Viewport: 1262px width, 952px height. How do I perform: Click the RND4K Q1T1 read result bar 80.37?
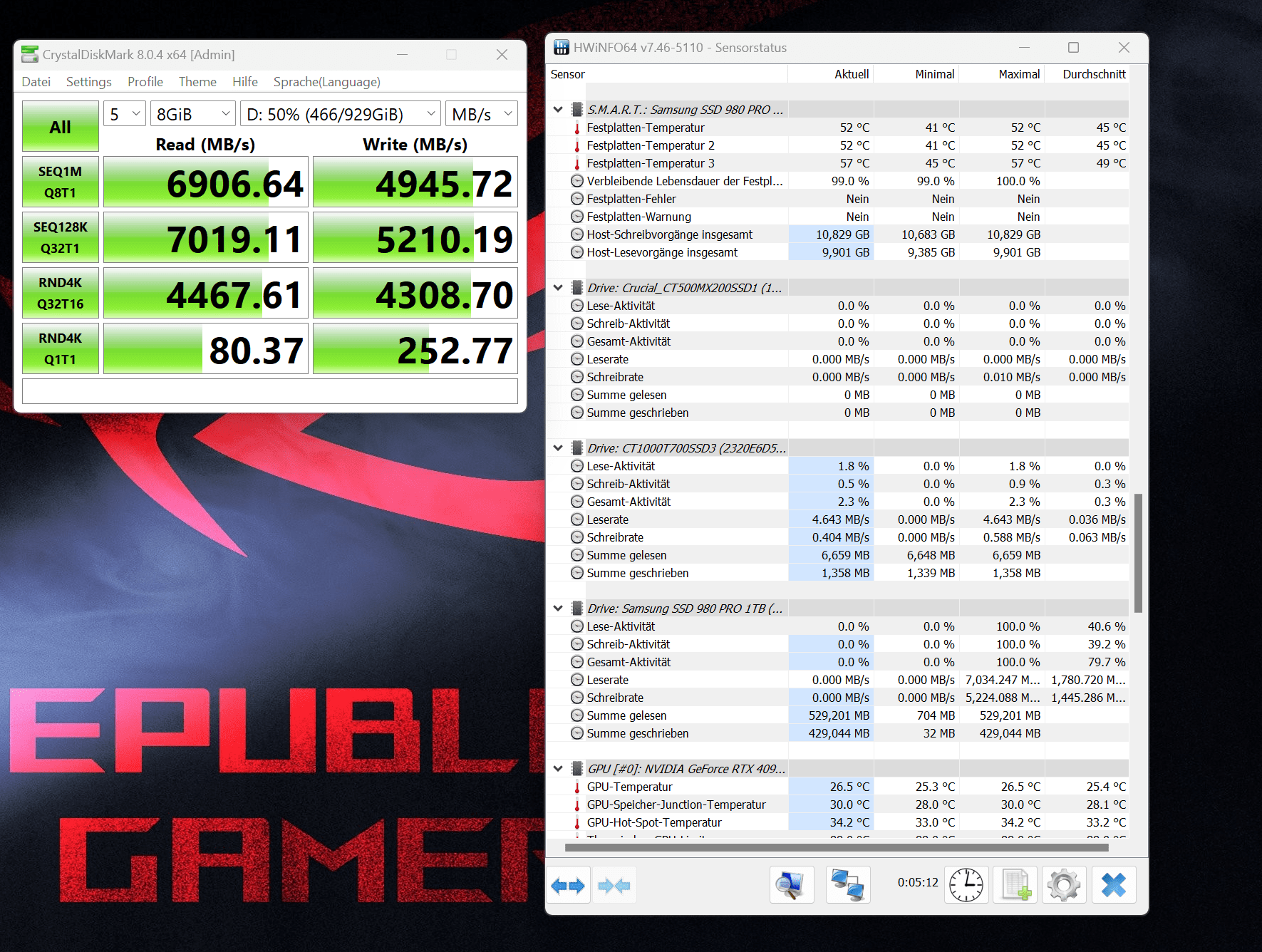pyautogui.click(x=206, y=348)
